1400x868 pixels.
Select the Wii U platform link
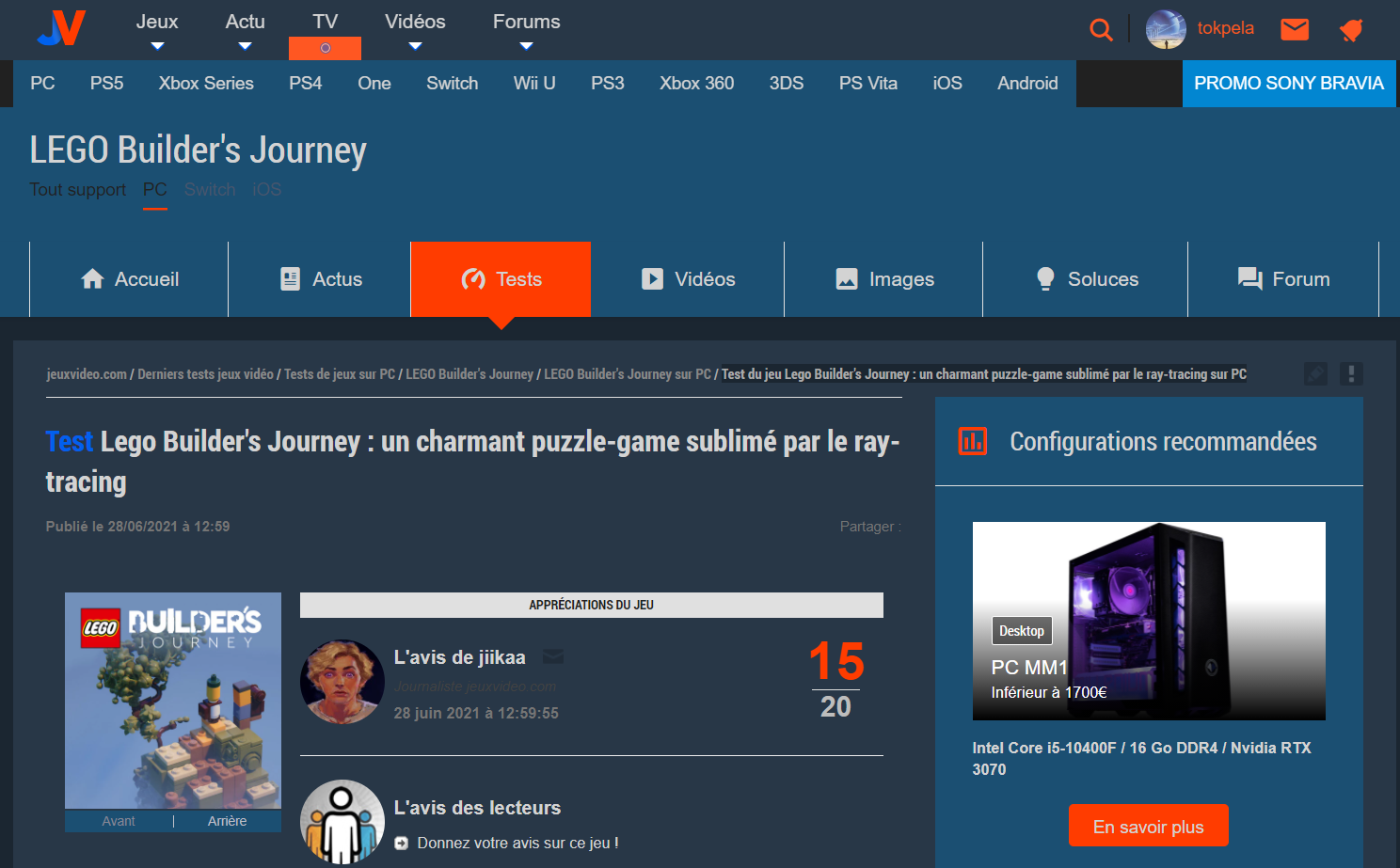[x=534, y=84]
